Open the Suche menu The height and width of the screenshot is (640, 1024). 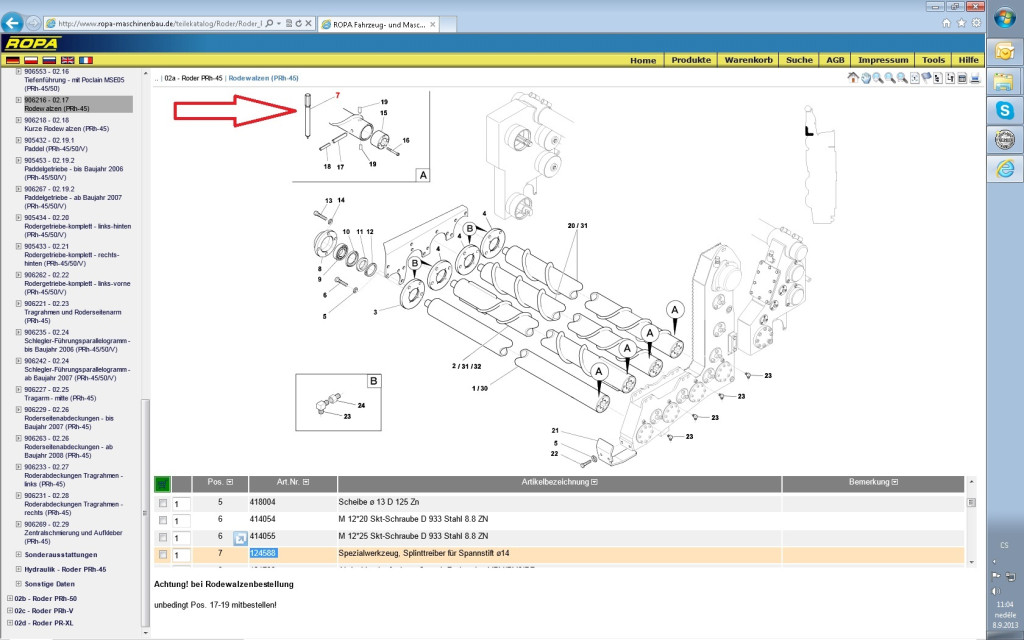click(799, 60)
